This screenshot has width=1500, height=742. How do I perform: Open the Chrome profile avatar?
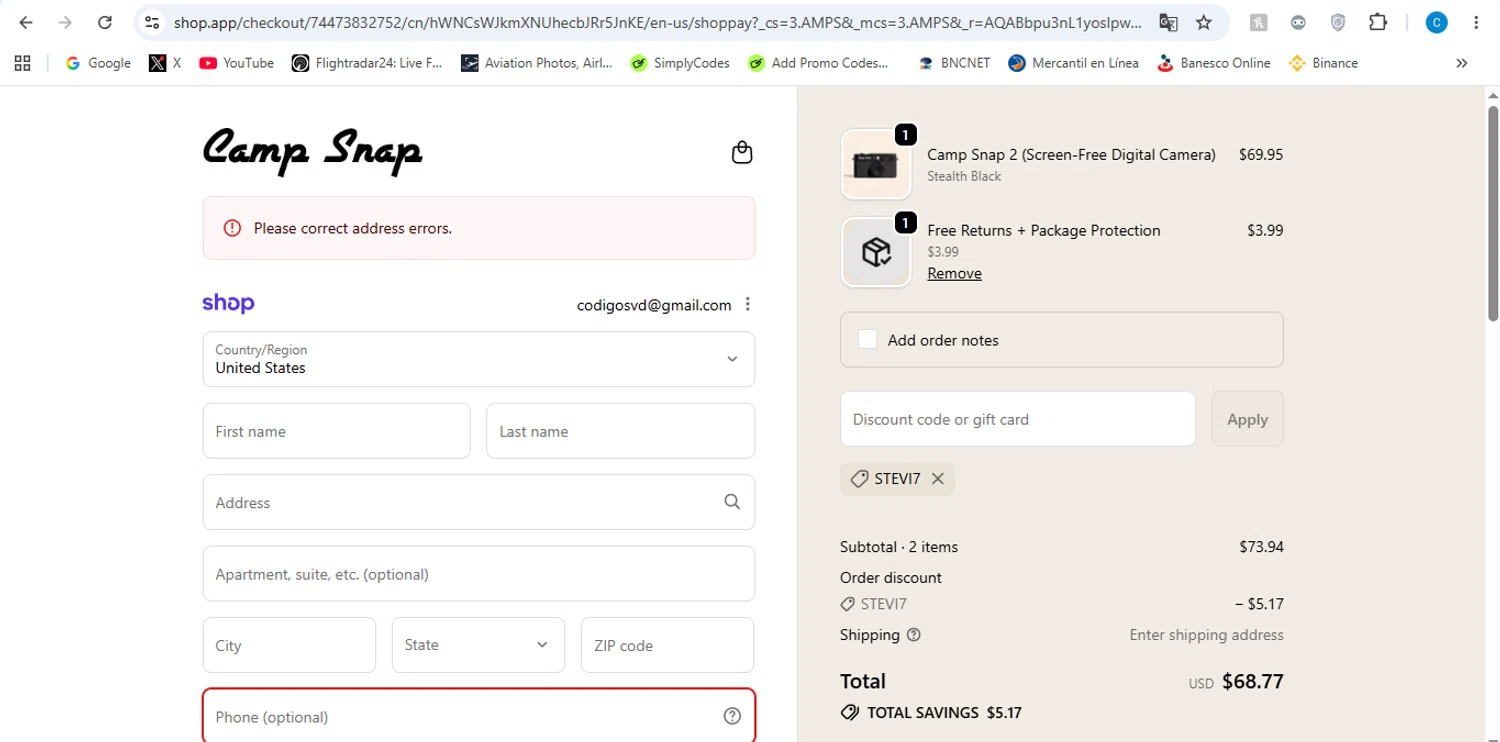point(1436,22)
